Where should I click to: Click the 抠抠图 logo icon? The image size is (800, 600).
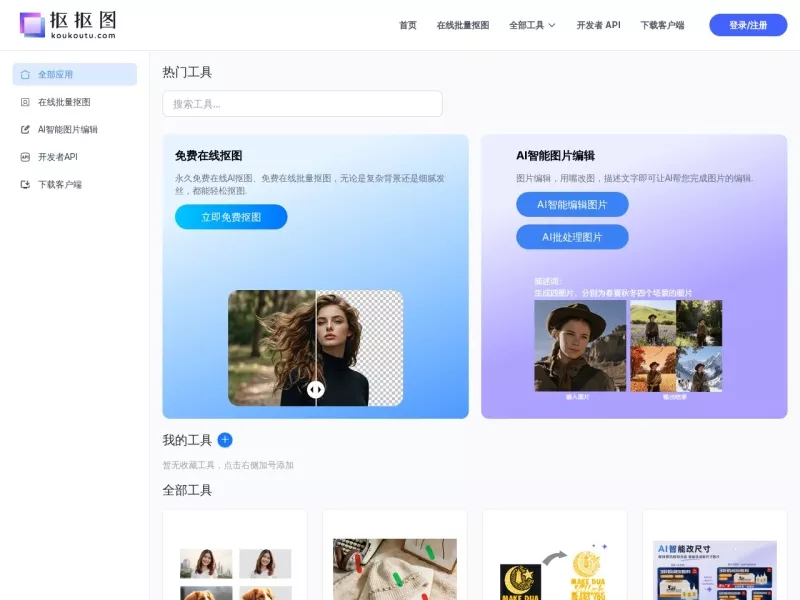(x=32, y=24)
